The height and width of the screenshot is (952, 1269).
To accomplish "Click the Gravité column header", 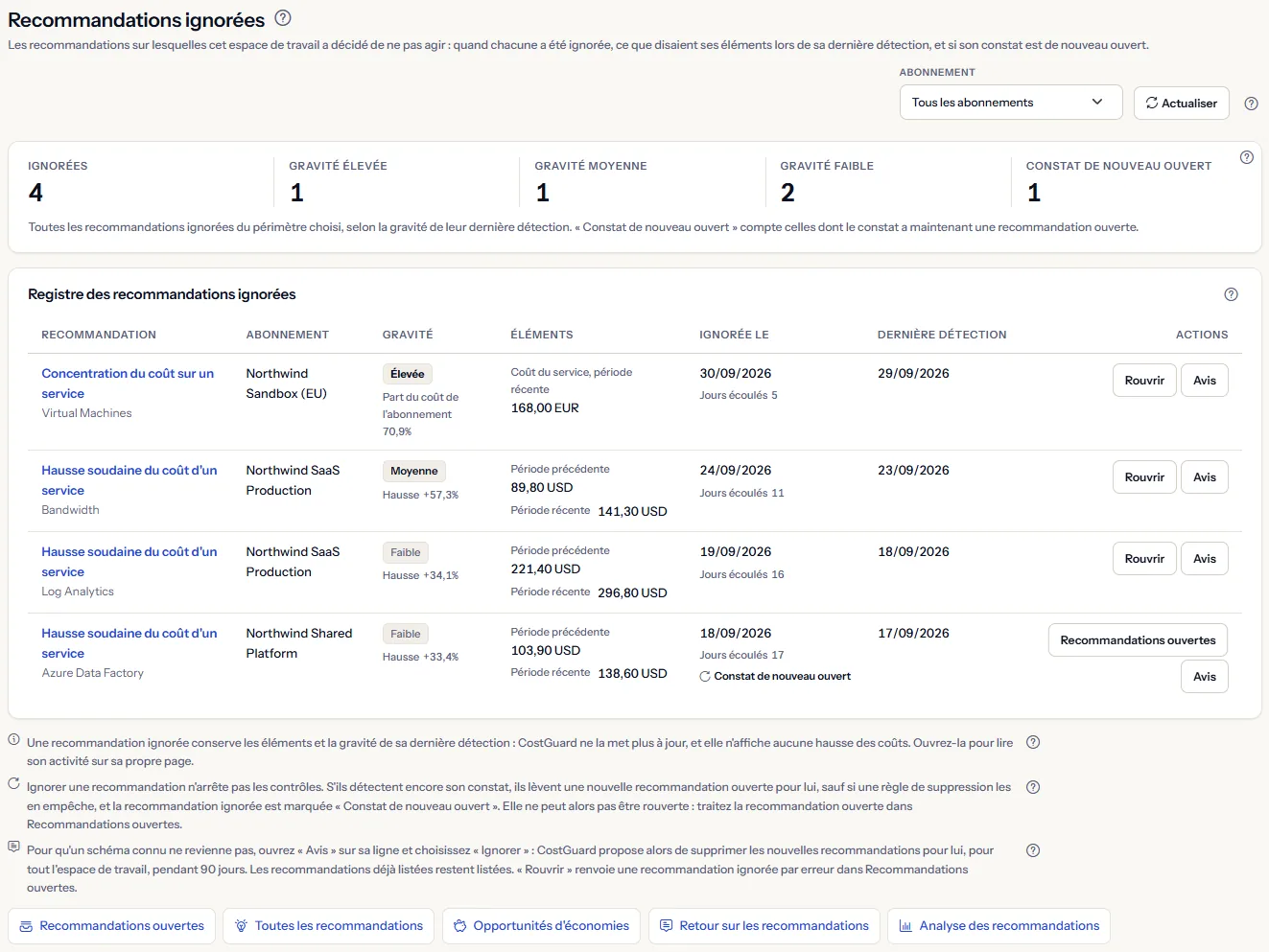I will [408, 335].
